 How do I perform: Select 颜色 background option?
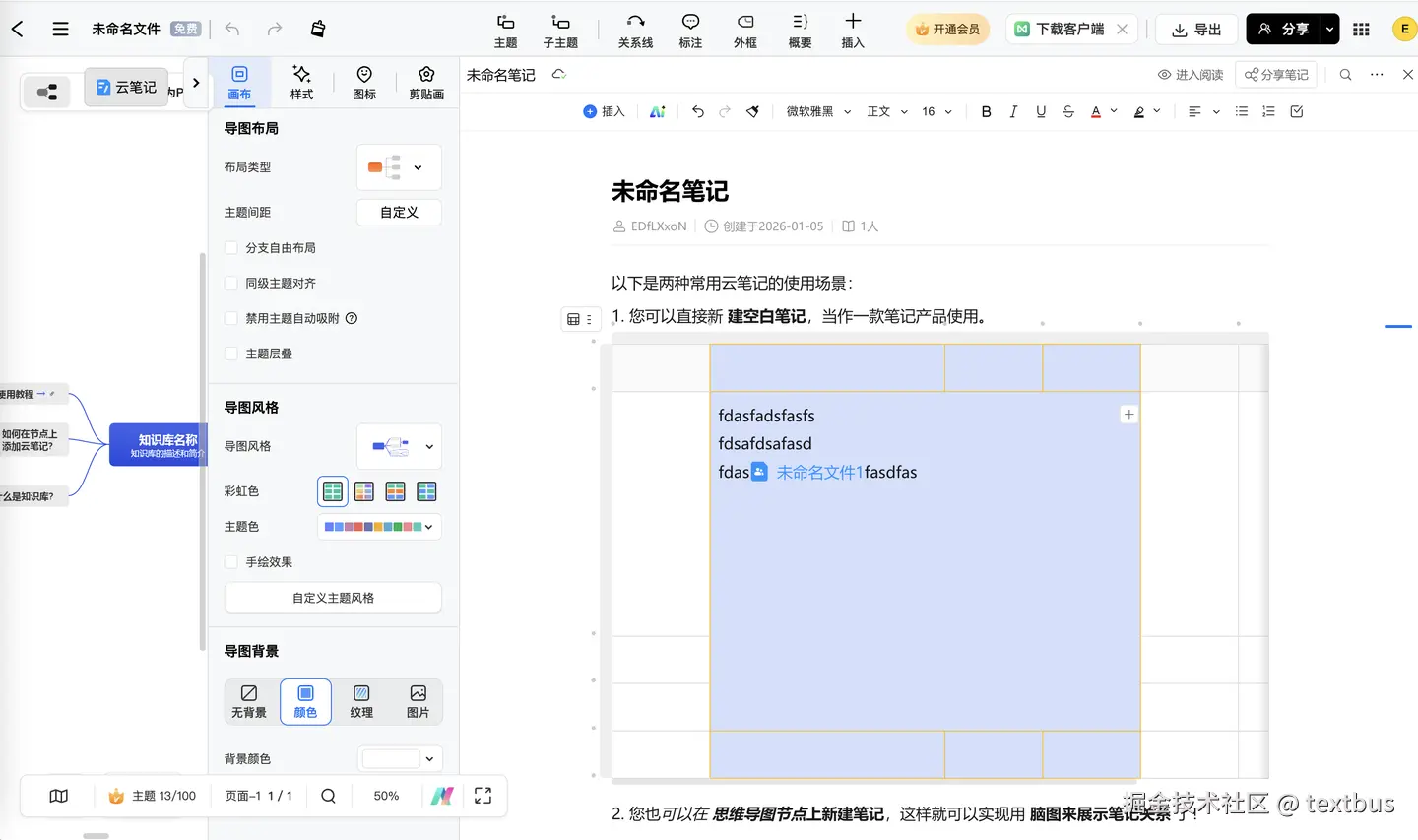click(305, 702)
